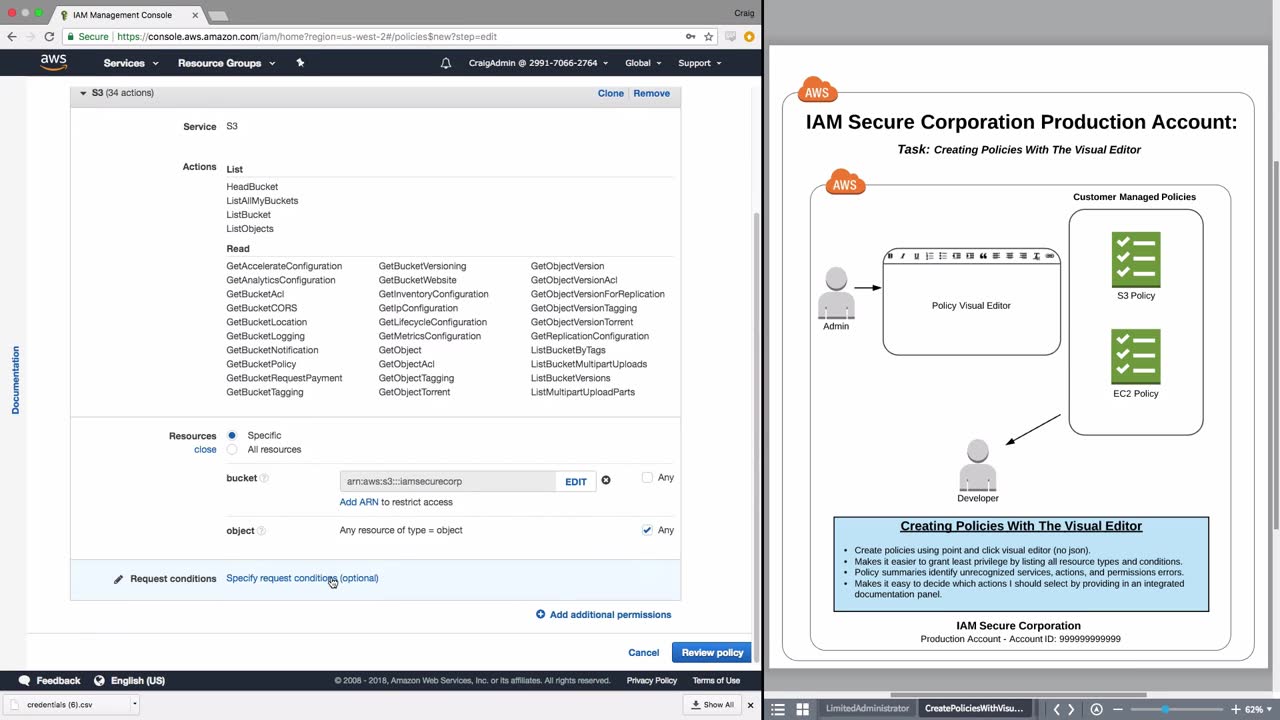
Task: Open the Terms of Use link
Action: [716, 681]
